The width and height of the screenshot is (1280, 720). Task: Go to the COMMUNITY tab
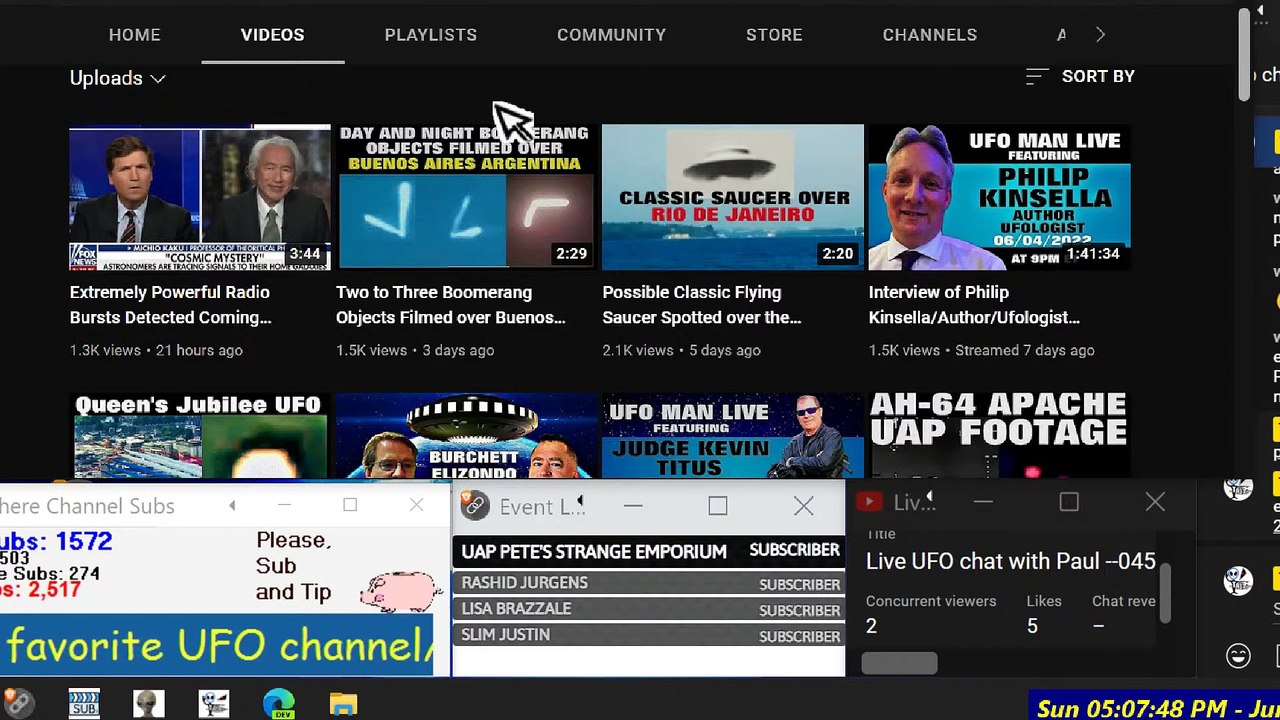point(611,35)
